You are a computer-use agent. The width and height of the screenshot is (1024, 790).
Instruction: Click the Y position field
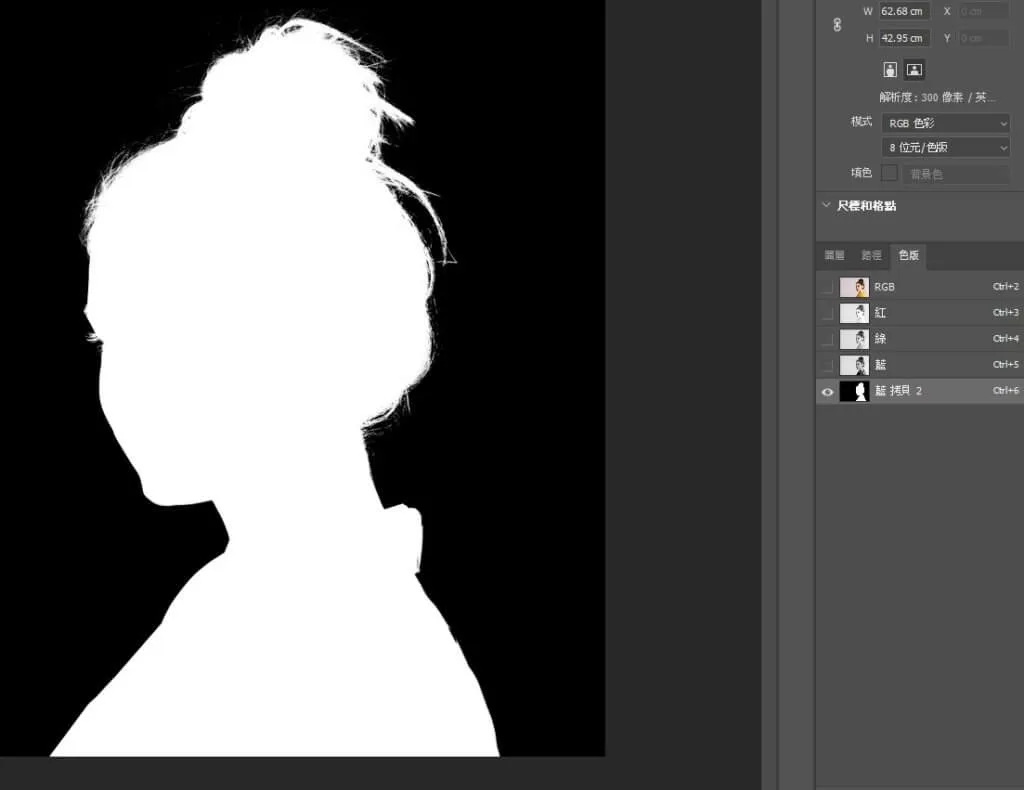984,38
